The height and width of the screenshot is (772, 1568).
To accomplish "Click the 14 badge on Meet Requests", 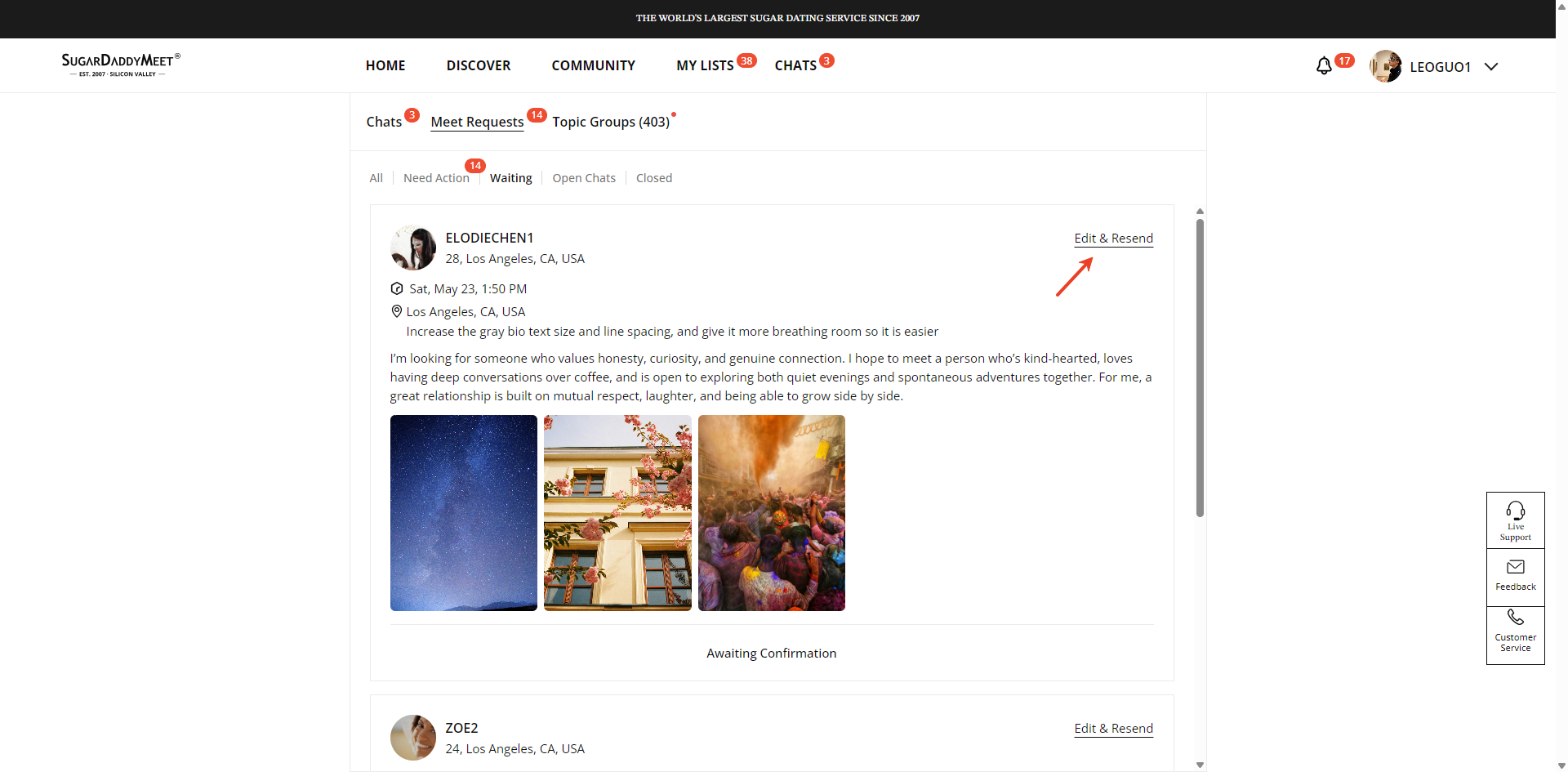I will 537,115.
